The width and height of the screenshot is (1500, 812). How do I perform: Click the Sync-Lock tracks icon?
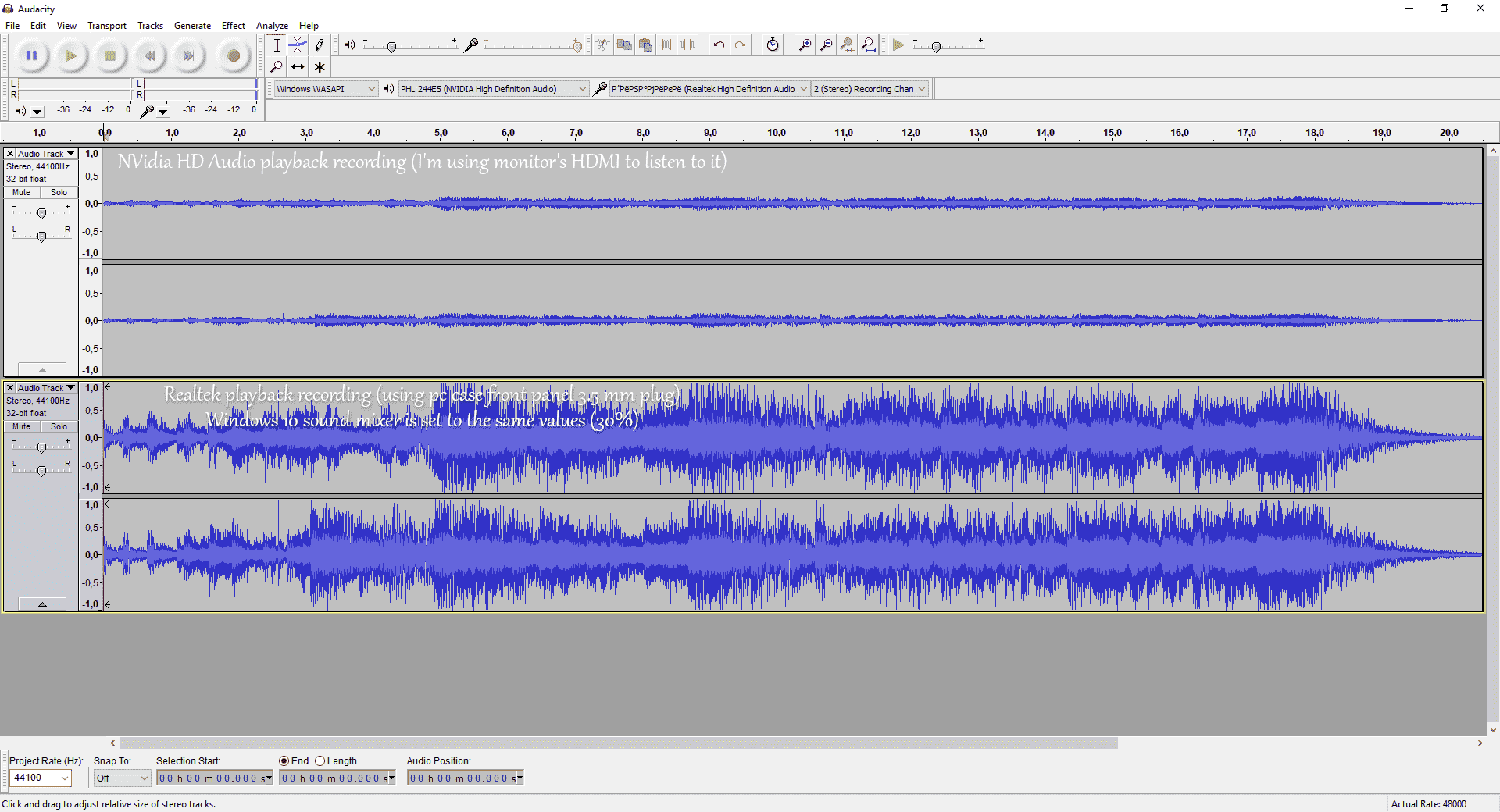coord(773,45)
